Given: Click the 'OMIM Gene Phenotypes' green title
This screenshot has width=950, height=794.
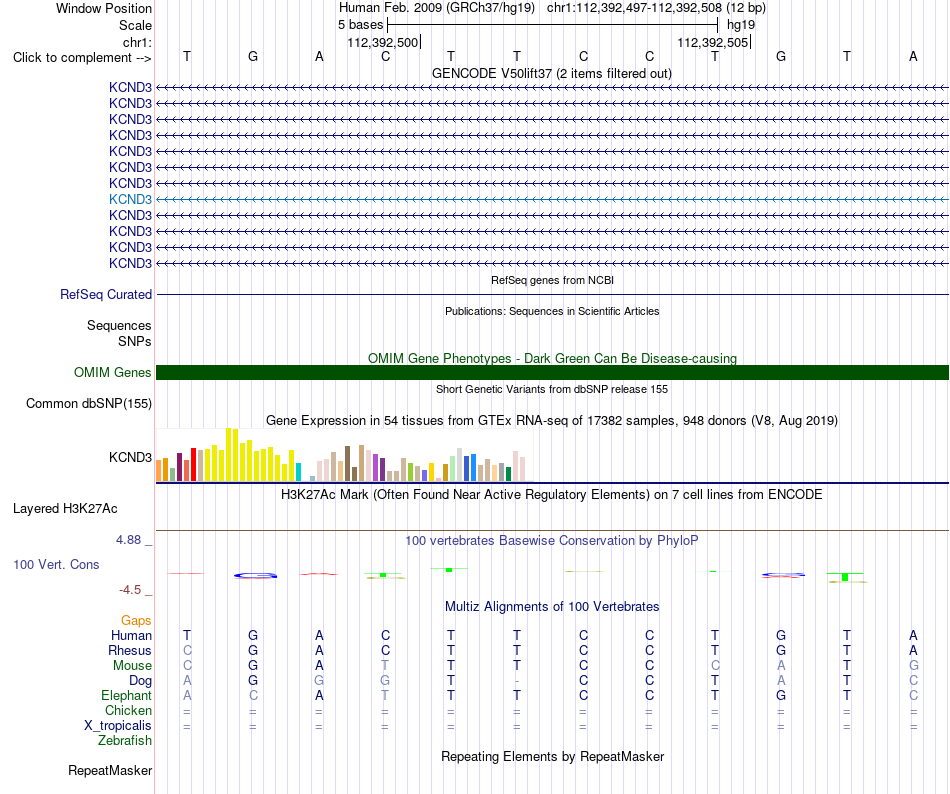Looking at the screenshot, I should tap(552, 359).
